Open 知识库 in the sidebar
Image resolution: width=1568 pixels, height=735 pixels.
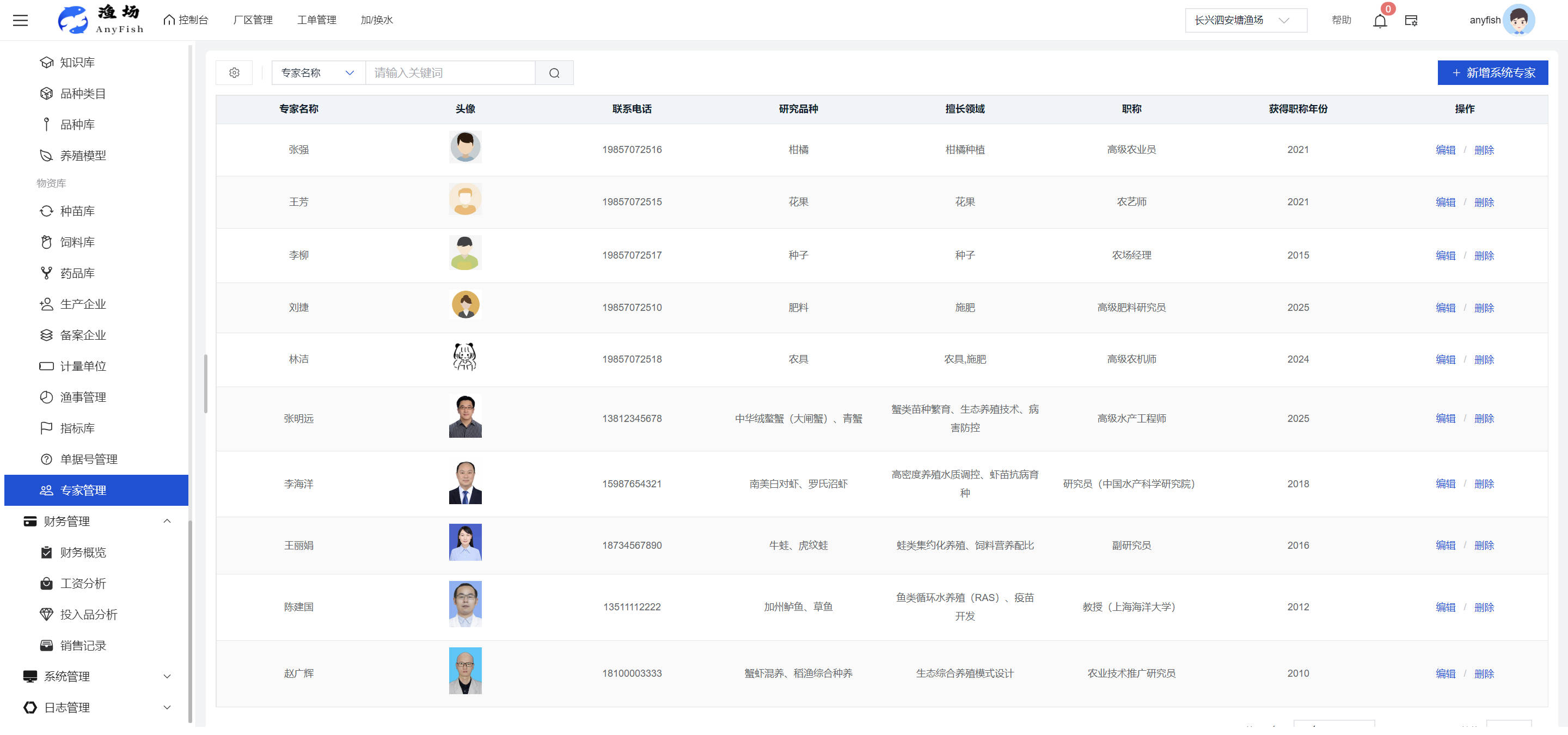click(77, 63)
